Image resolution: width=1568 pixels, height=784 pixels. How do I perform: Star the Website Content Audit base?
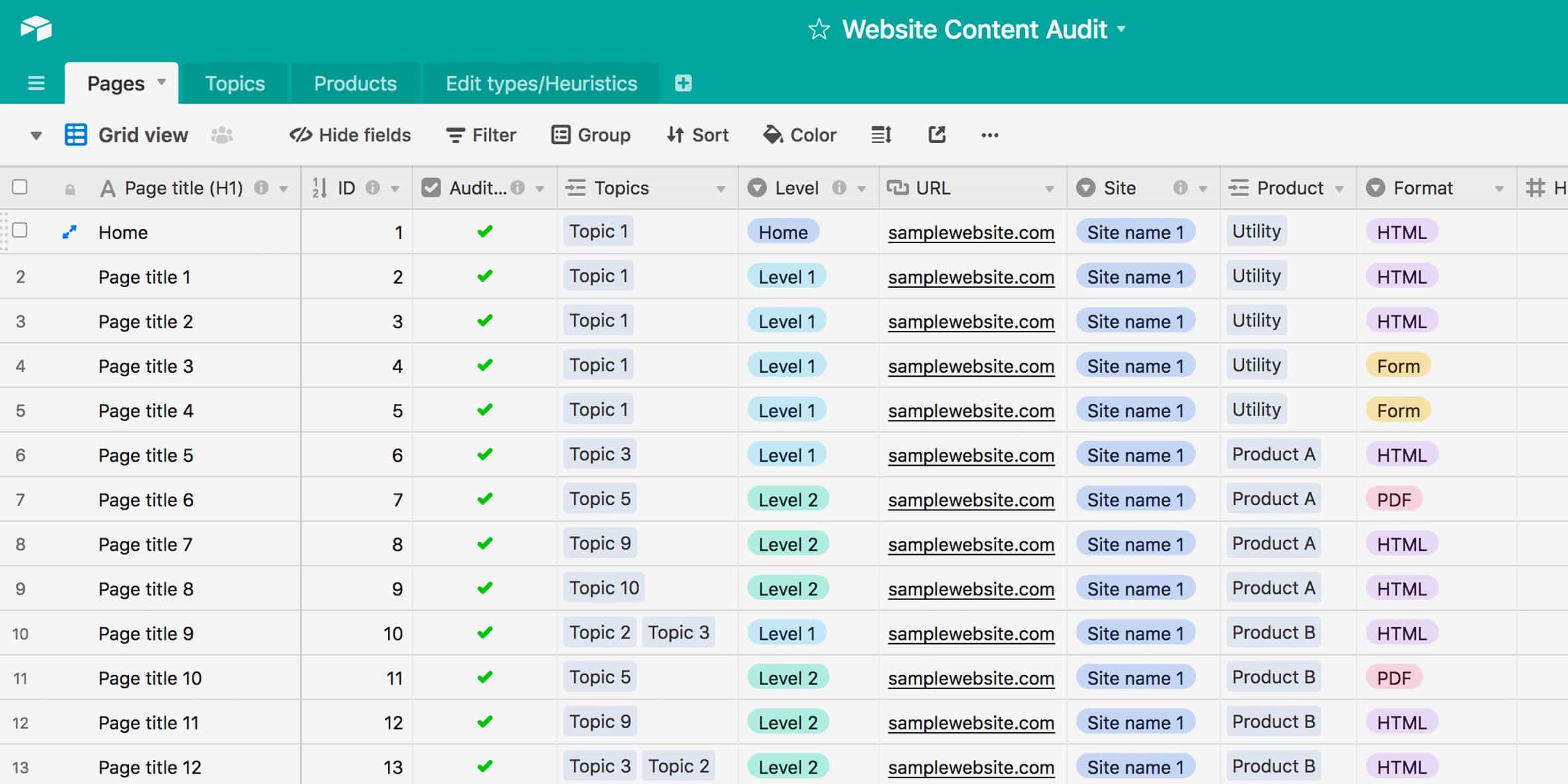(x=819, y=29)
